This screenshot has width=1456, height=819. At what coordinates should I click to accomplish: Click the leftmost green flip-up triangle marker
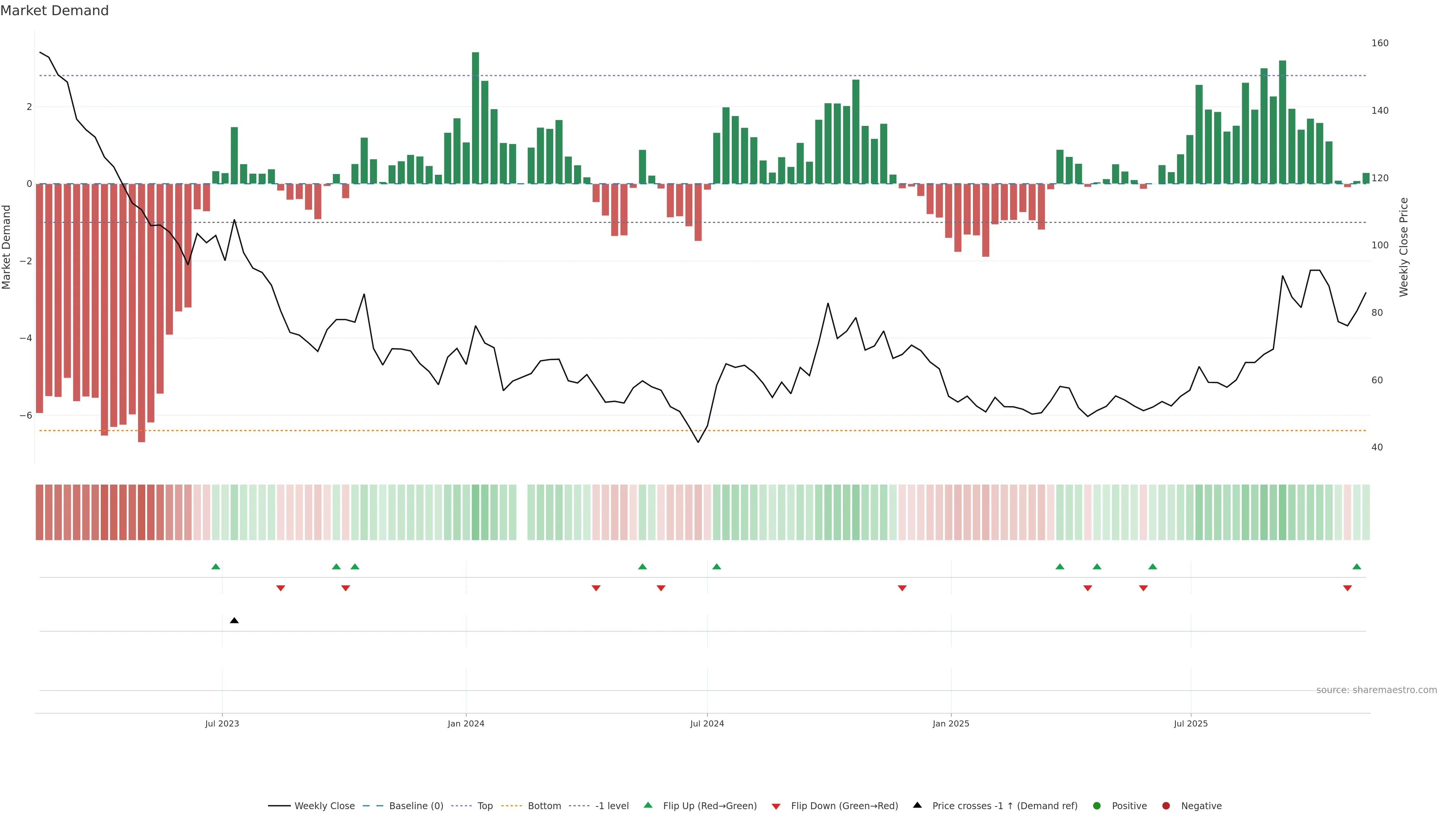(215, 566)
